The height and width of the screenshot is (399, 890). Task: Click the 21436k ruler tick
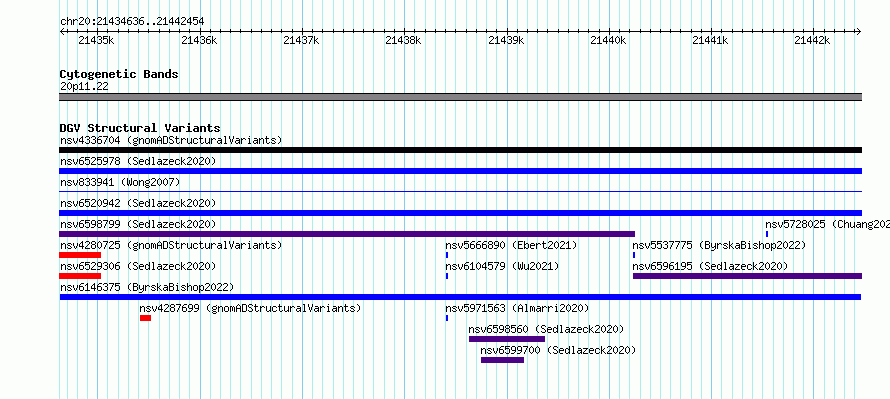(x=199, y=40)
